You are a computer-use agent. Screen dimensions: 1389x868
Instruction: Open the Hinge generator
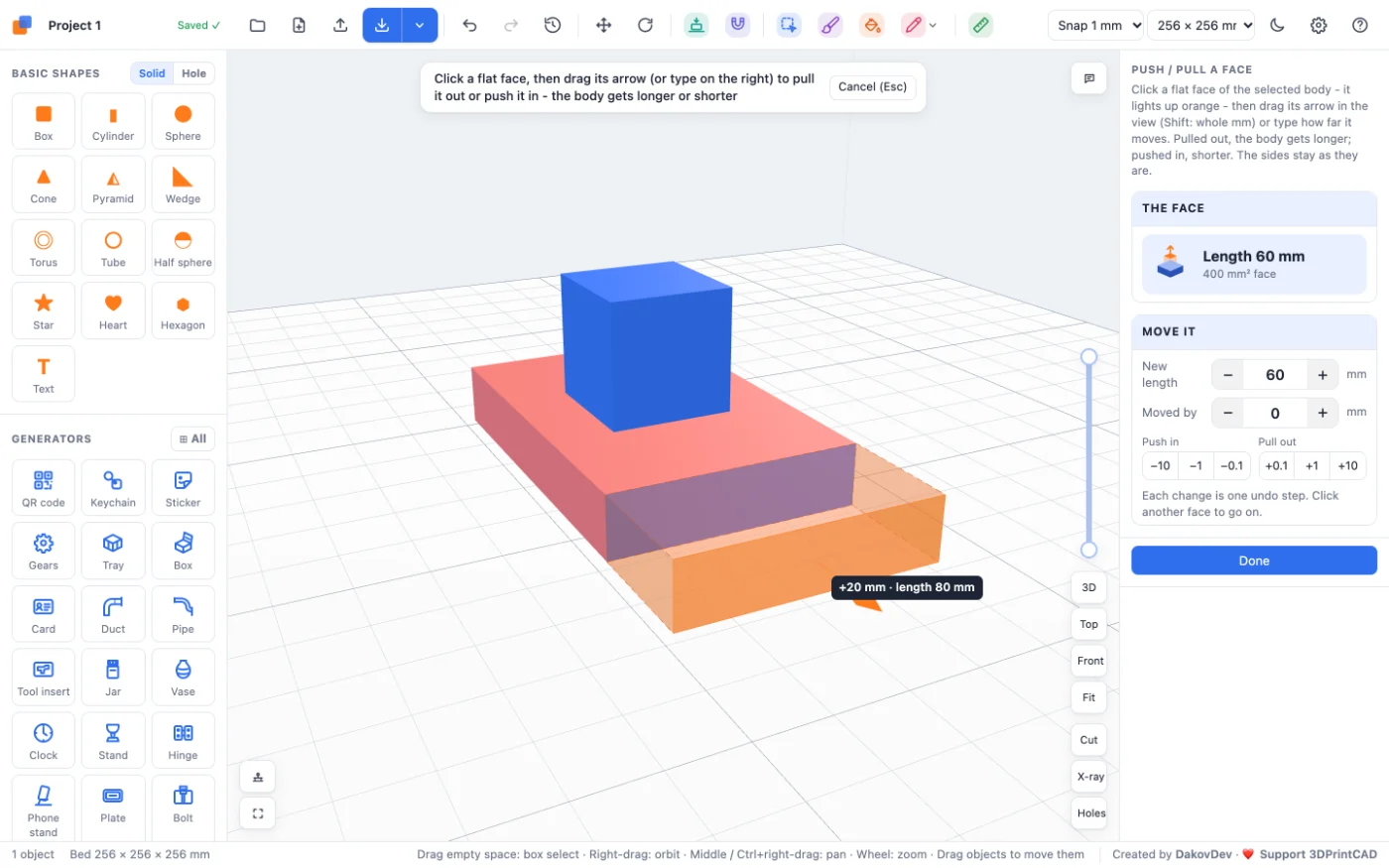click(x=184, y=741)
